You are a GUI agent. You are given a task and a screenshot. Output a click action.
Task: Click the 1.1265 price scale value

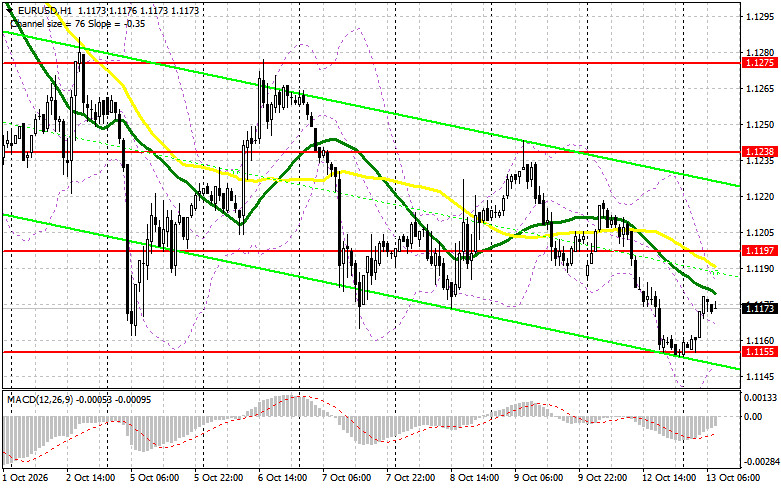[760, 89]
